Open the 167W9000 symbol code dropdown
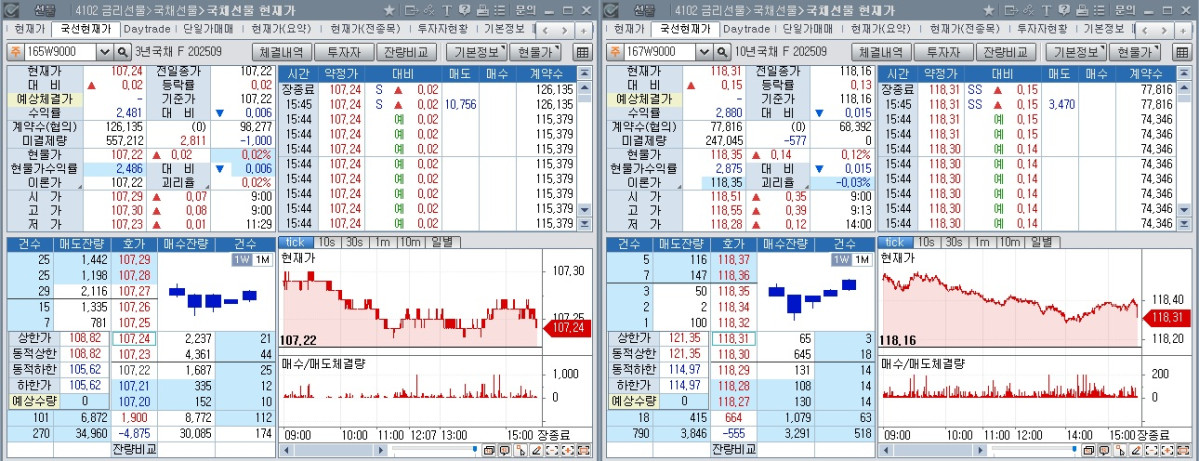Image resolution: width=1199 pixels, height=461 pixels. point(704,51)
